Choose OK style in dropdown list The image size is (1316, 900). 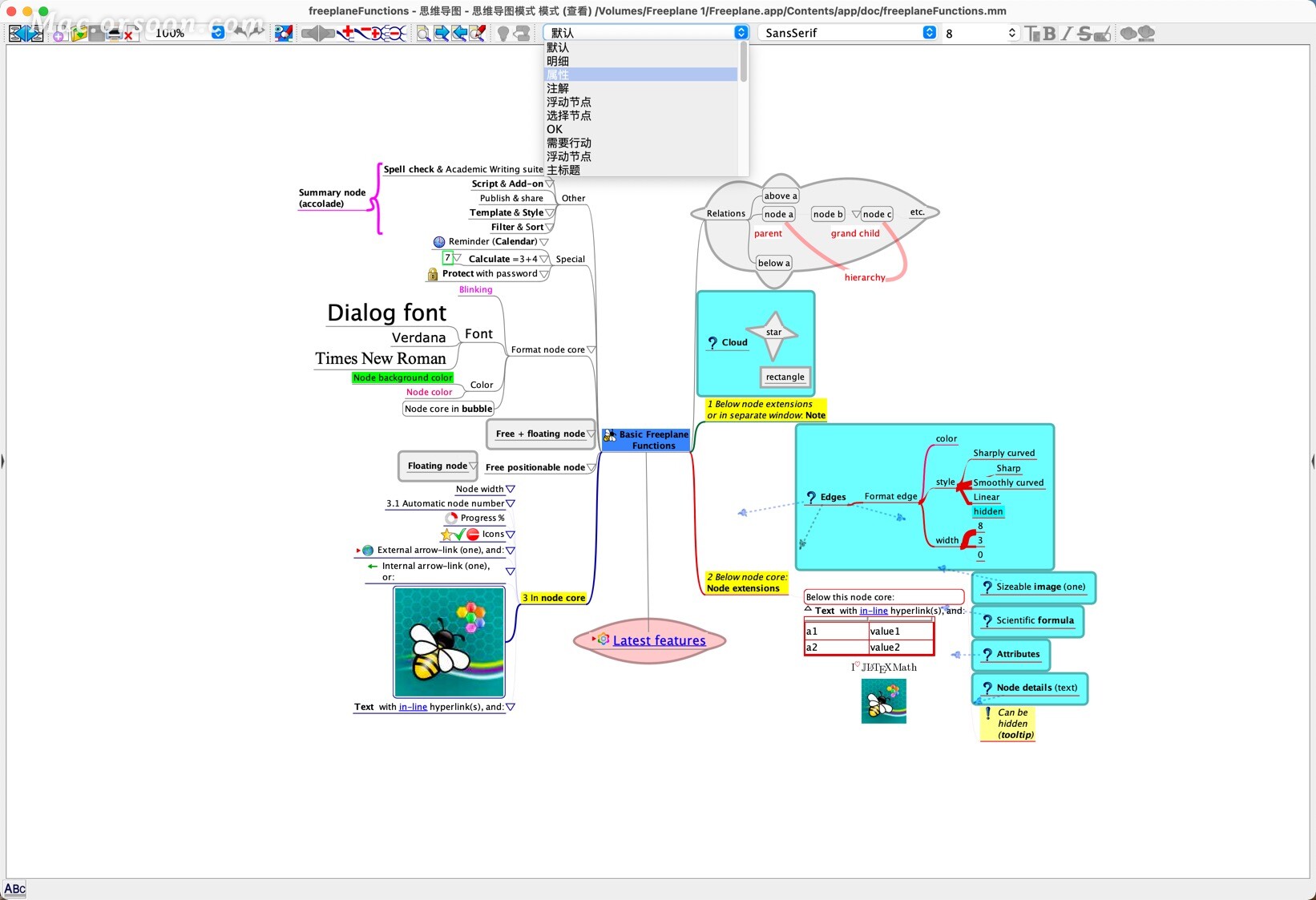[640, 129]
